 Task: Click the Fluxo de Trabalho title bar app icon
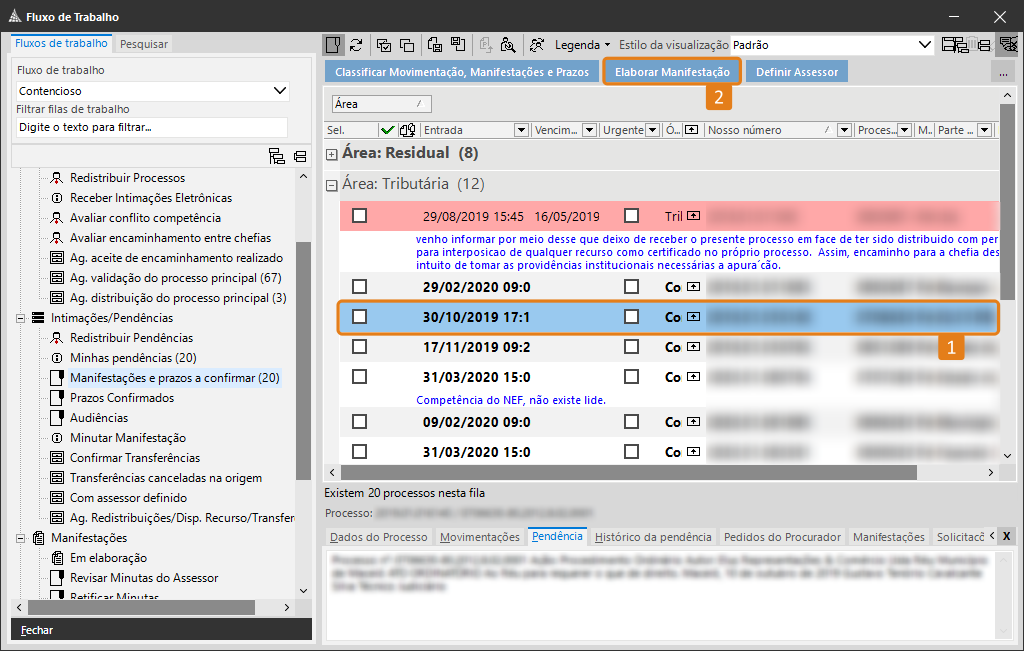point(14,16)
